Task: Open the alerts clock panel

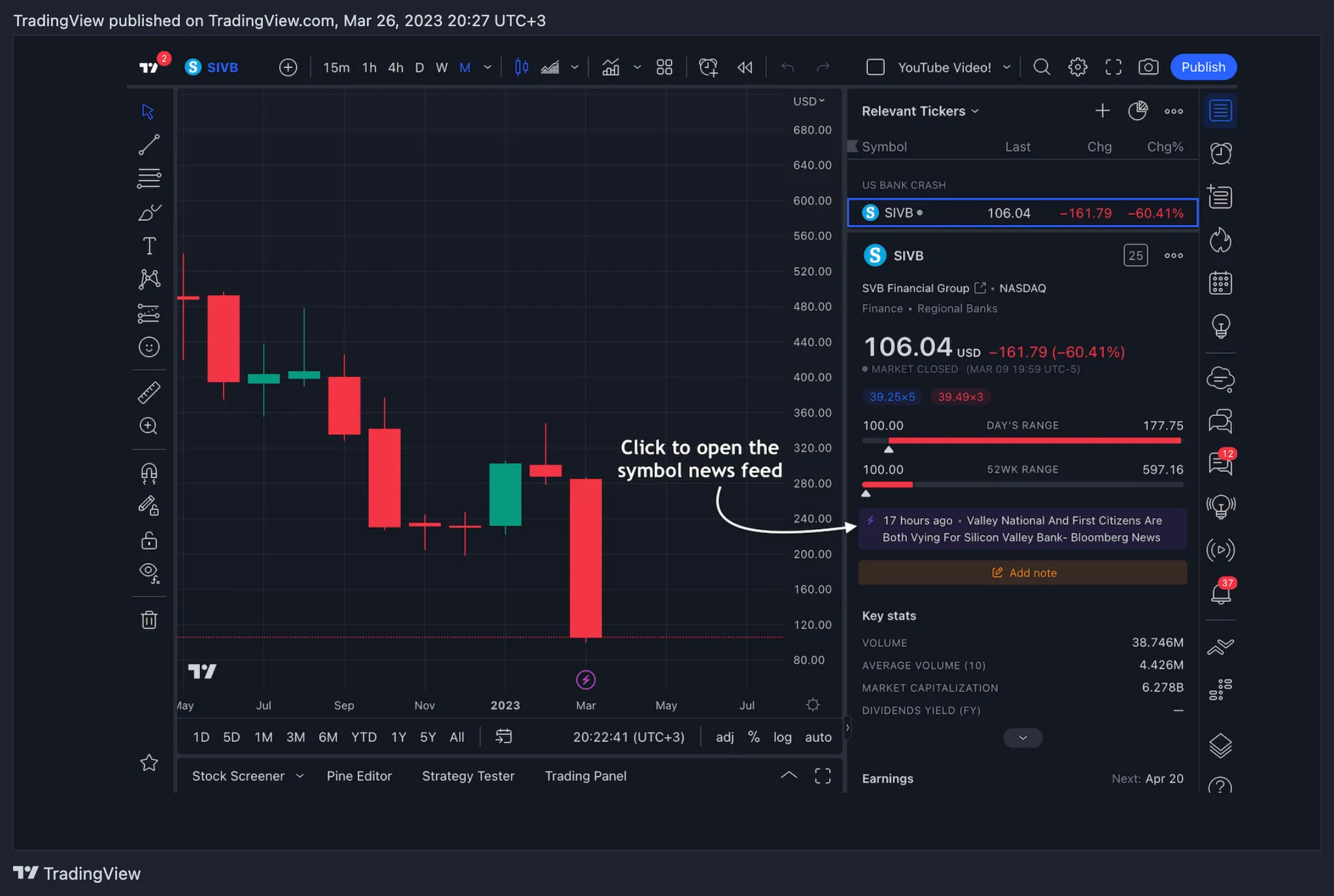Action: (1220, 154)
